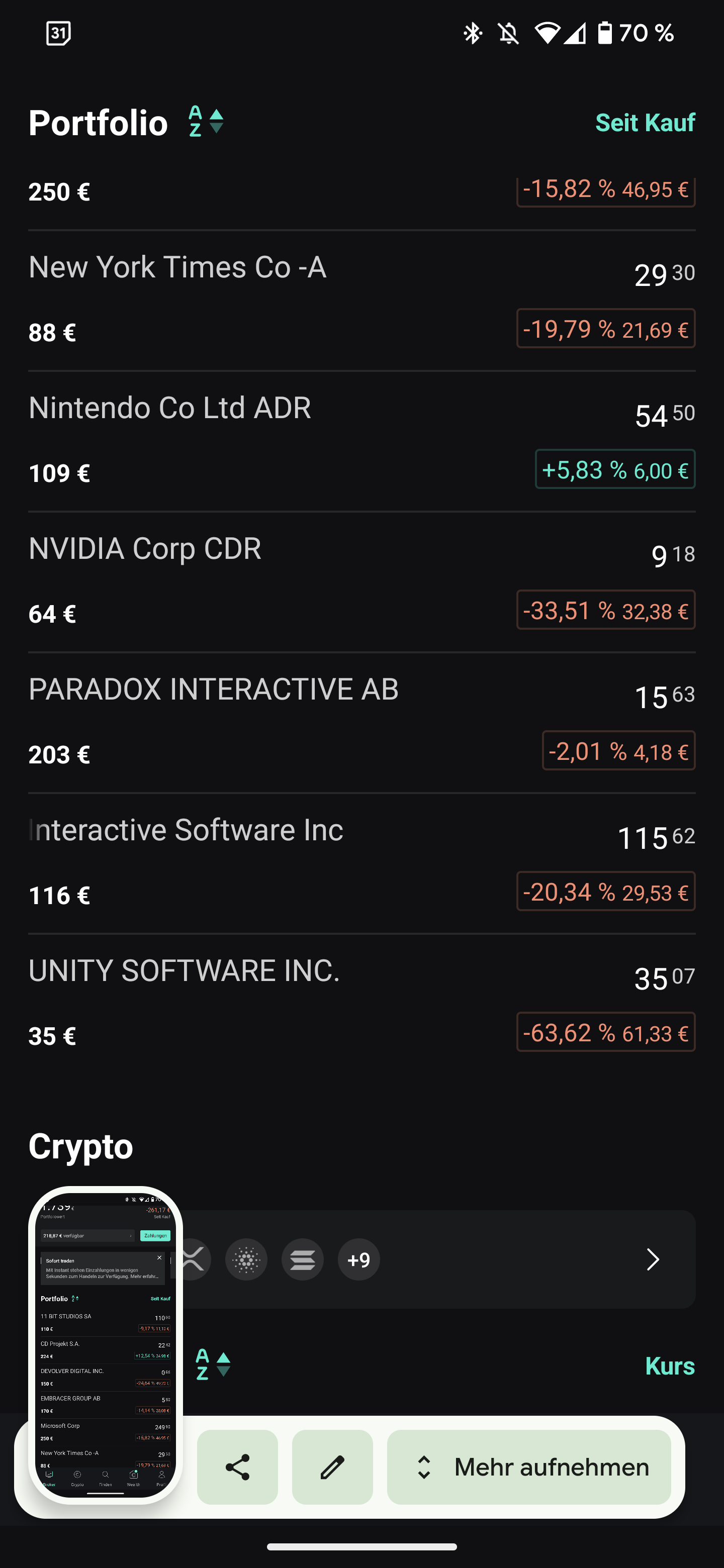
Task: Tap the share icon in the screenshot toolbar
Action: (237, 1467)
